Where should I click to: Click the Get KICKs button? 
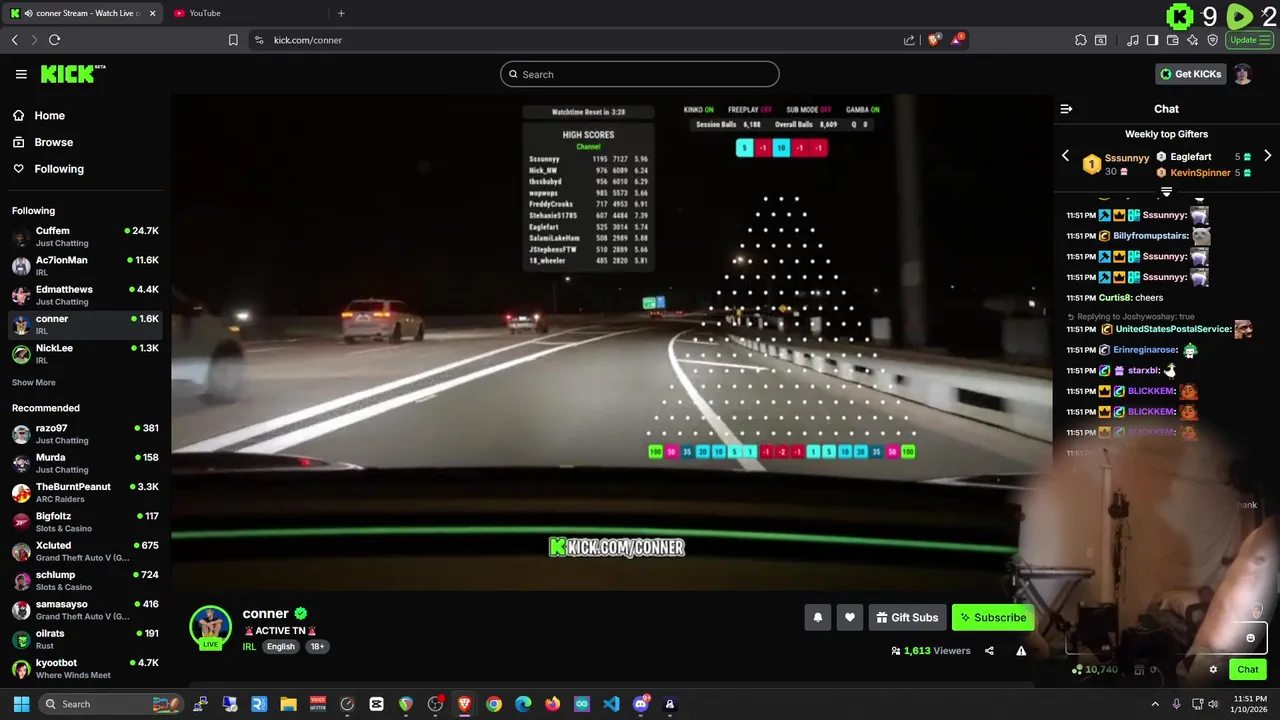[x=1190, y=74]
